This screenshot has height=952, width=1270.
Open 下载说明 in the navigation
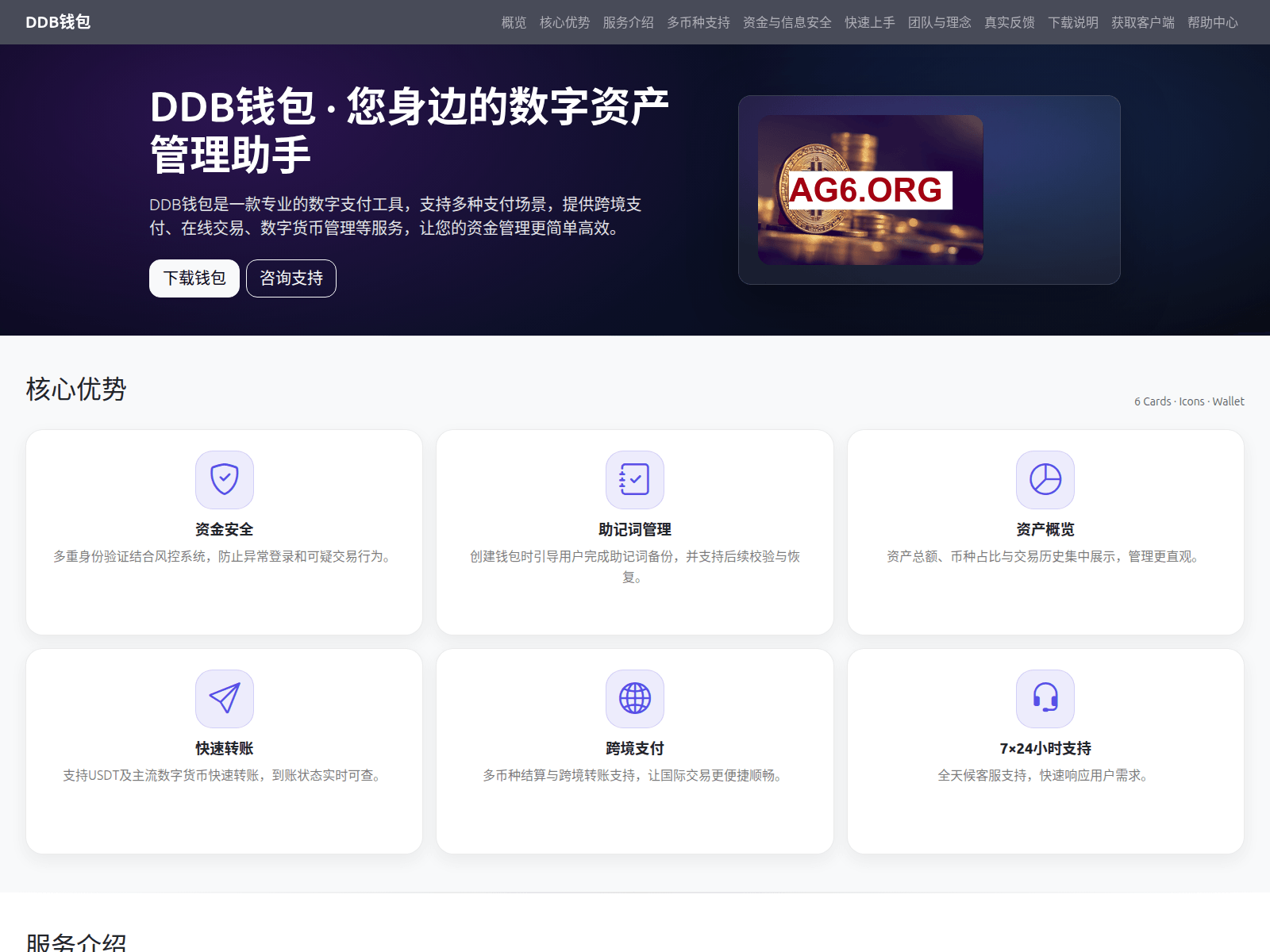click(x=1073, y=22)
